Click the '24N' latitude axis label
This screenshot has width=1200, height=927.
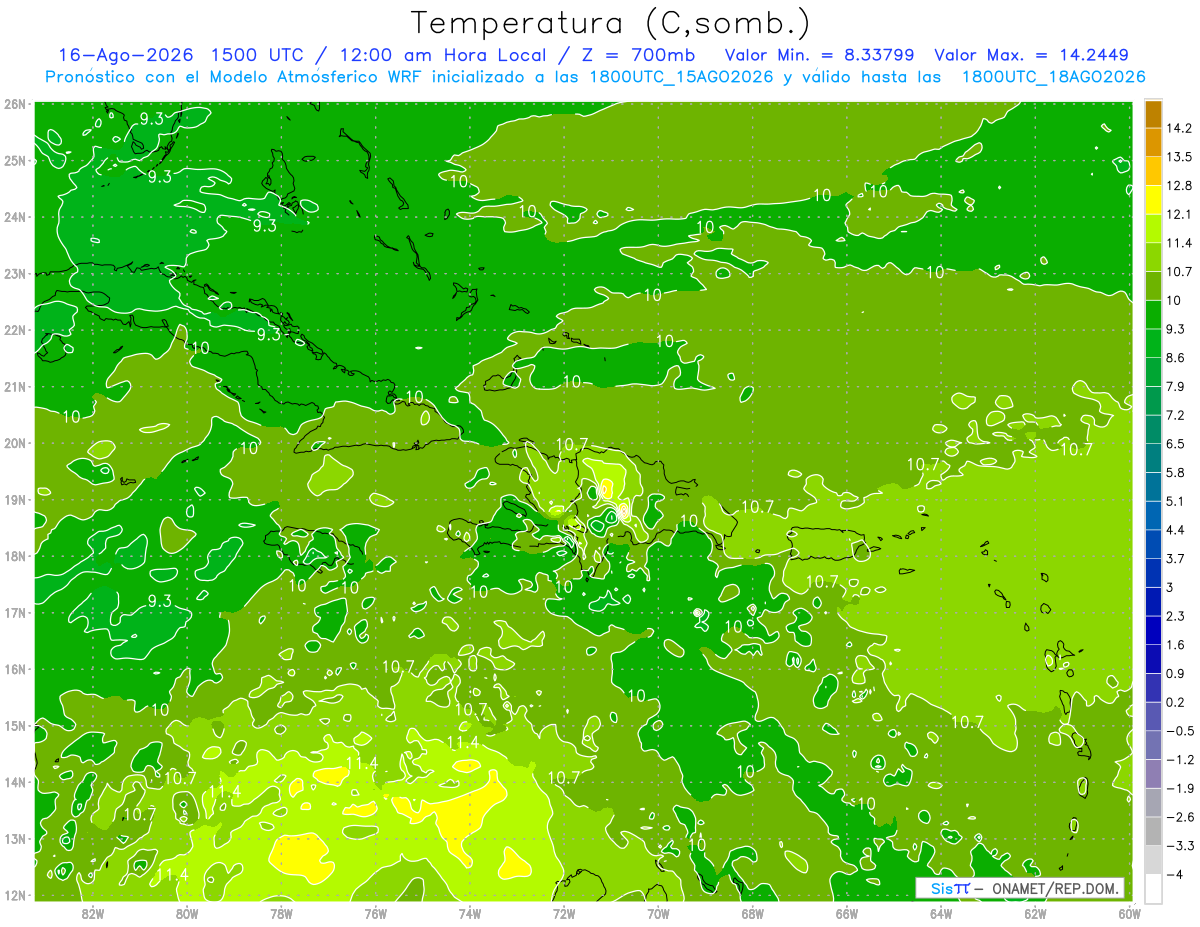[15, 217]
